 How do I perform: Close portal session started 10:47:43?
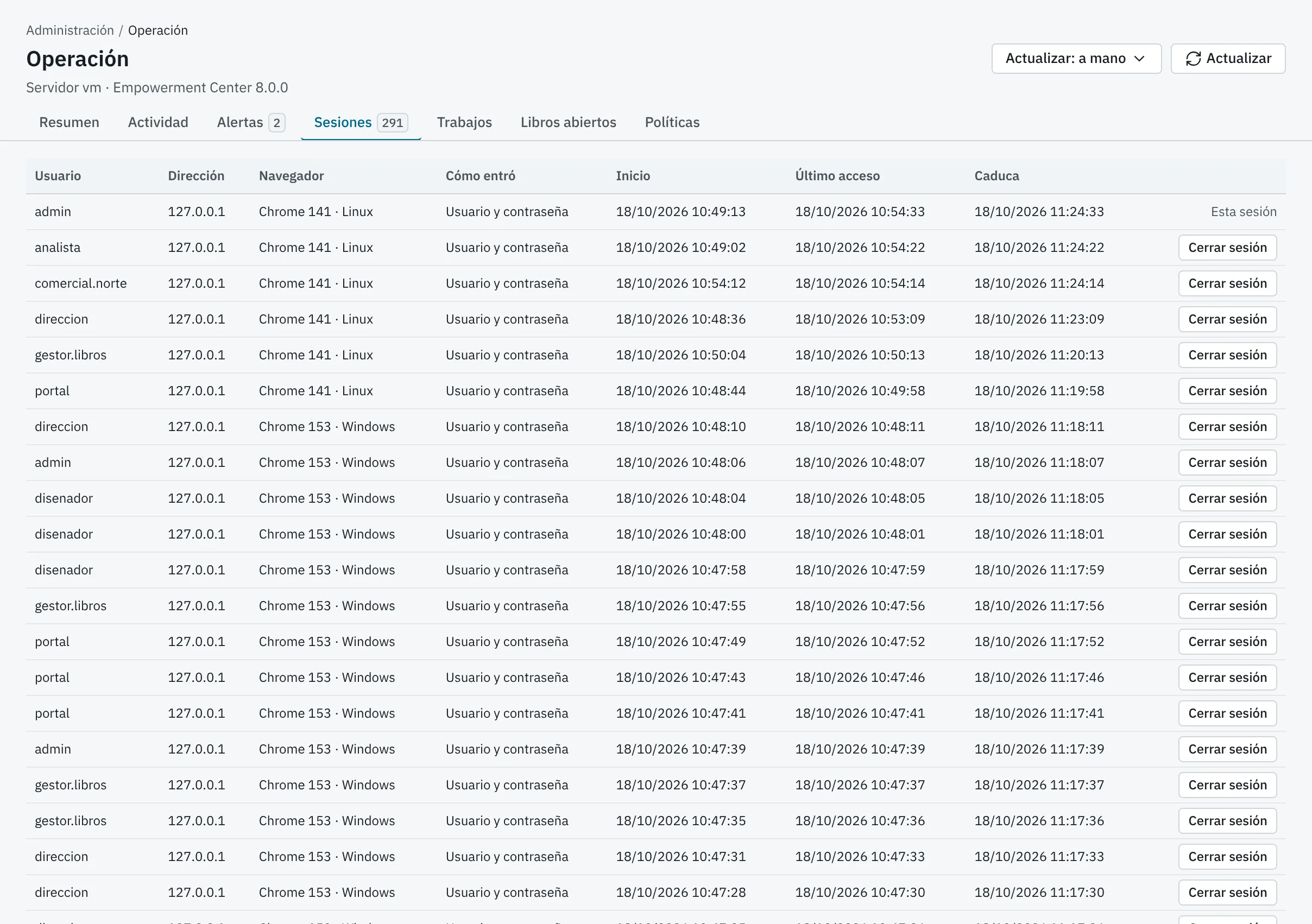(x=1227, y=677)
